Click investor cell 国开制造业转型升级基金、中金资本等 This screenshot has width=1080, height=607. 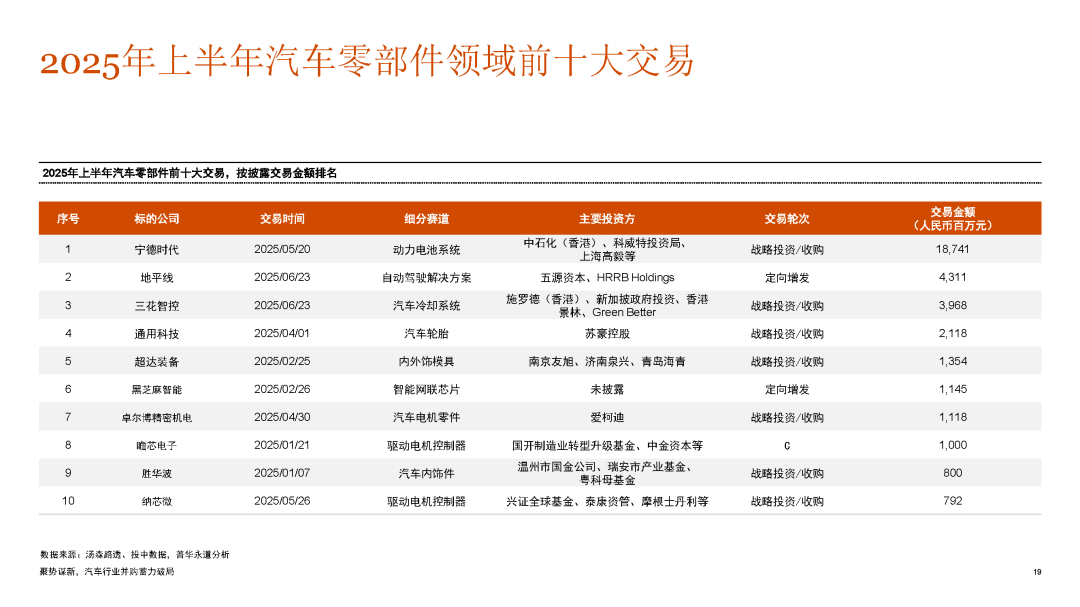click(x=607, y=446)
